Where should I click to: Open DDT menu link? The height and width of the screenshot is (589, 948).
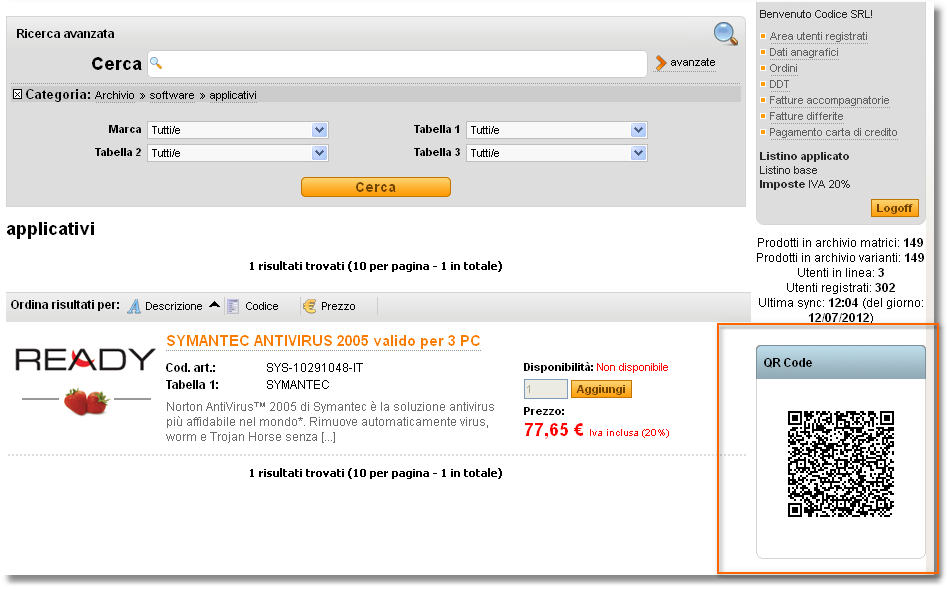(x=779, y=84)
